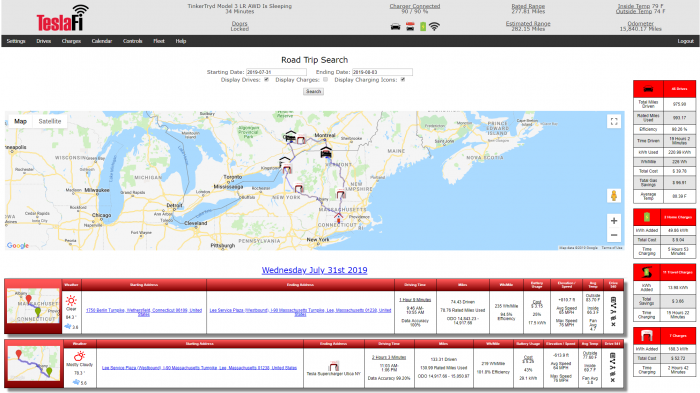Image resolution: width=700 pixels, height=393 pixels.
Task: Click the Wi-Fi signal icon in header
Action: (x=434, y=27)
